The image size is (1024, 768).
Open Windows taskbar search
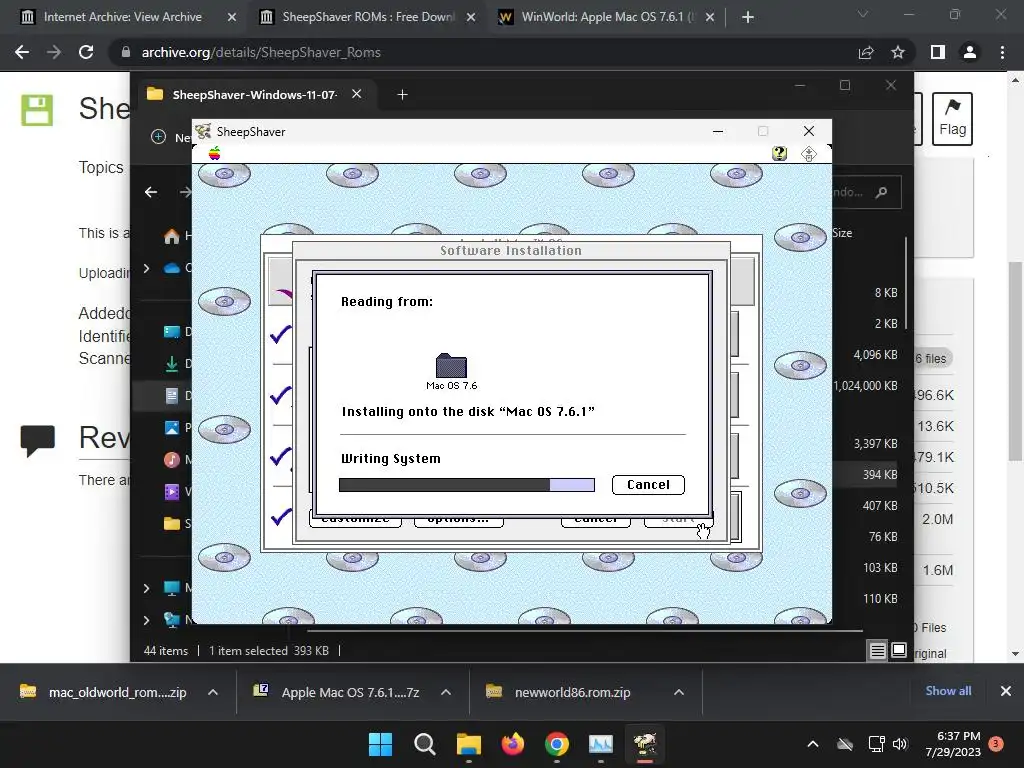pyautogui.click(x=424, y=744)
